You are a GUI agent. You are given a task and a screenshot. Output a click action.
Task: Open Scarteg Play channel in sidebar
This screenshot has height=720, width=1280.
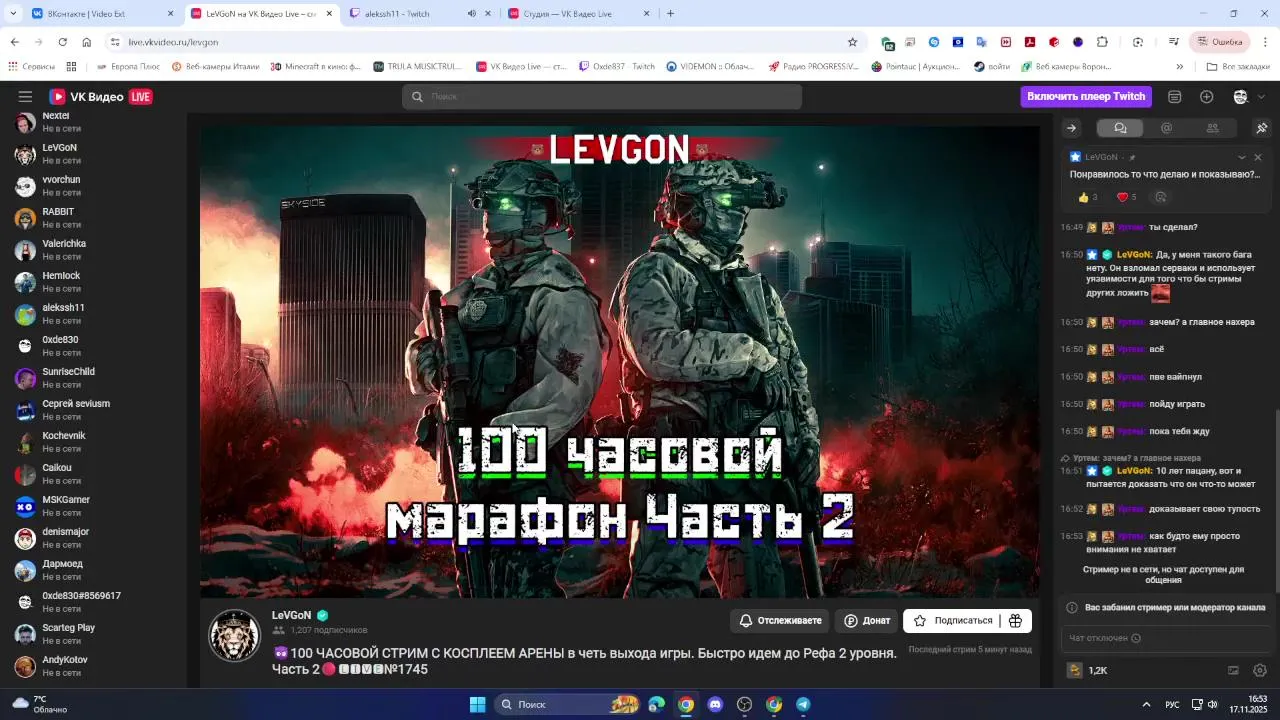click(x=93, y=634)
